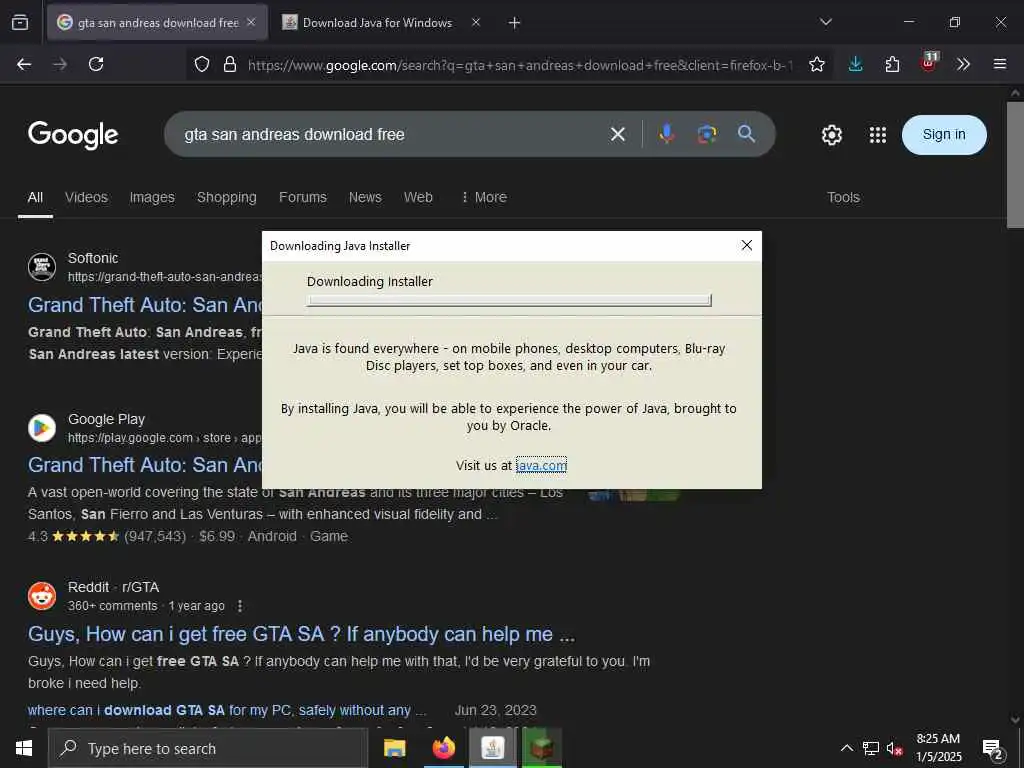Select the Web search filter
The width and height of the screenshot is (1024, 768).
[x=418, y=197]
